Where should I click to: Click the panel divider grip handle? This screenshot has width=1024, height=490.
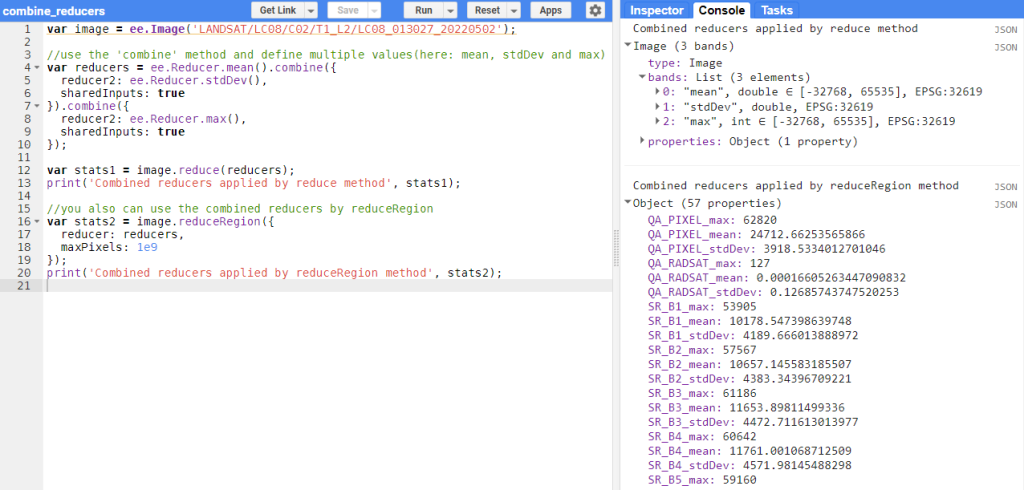coord(616,245)
